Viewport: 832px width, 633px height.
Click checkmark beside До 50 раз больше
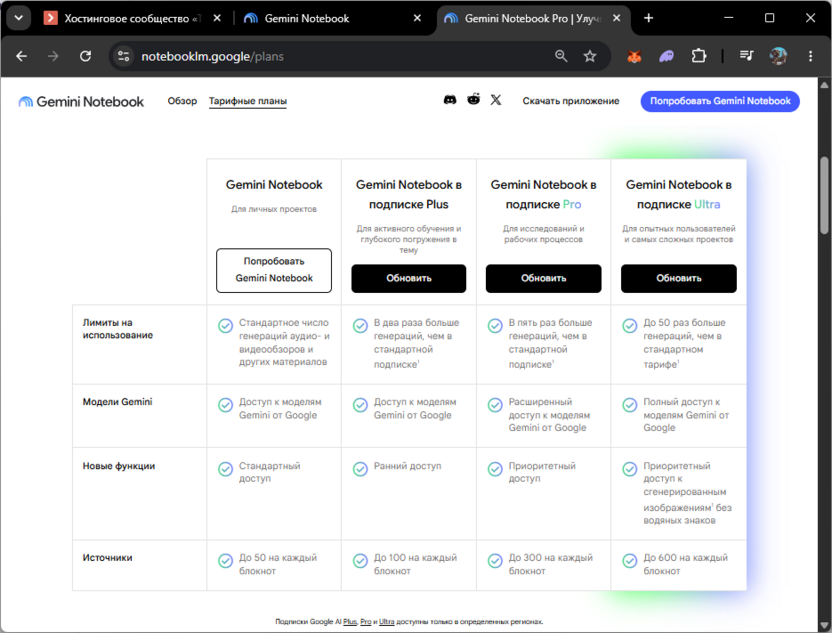630,326
